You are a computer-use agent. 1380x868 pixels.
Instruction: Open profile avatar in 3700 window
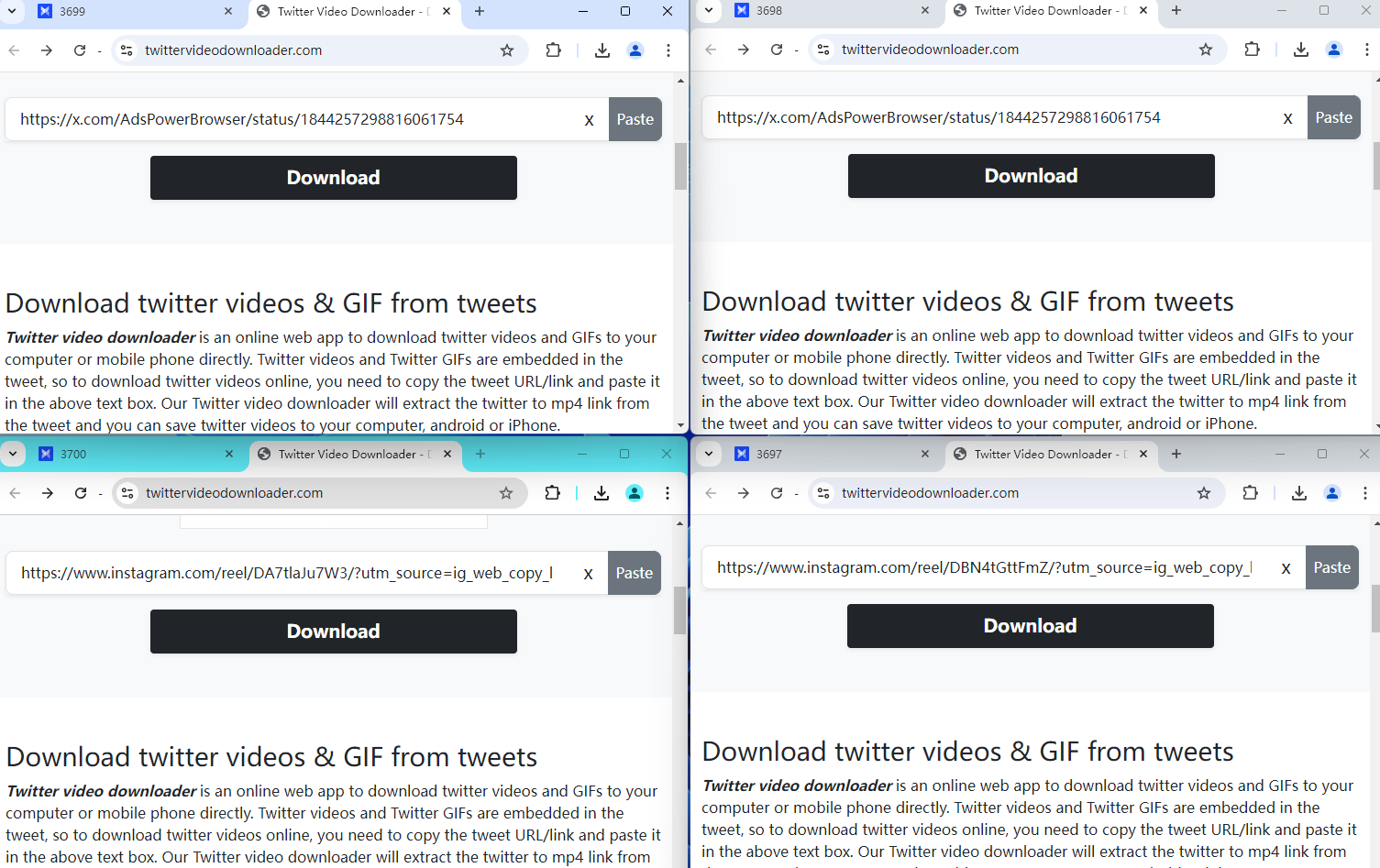coord(635,493)
